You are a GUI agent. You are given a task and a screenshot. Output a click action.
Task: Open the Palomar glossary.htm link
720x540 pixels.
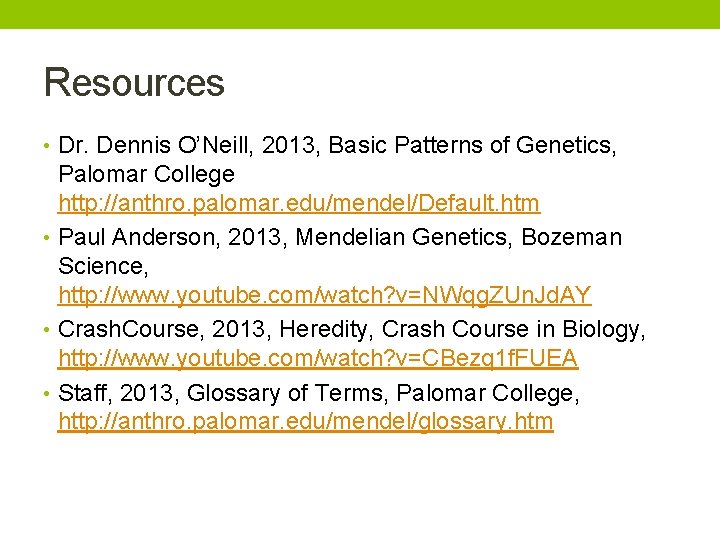pyautogui.click(x=305, y=422)
